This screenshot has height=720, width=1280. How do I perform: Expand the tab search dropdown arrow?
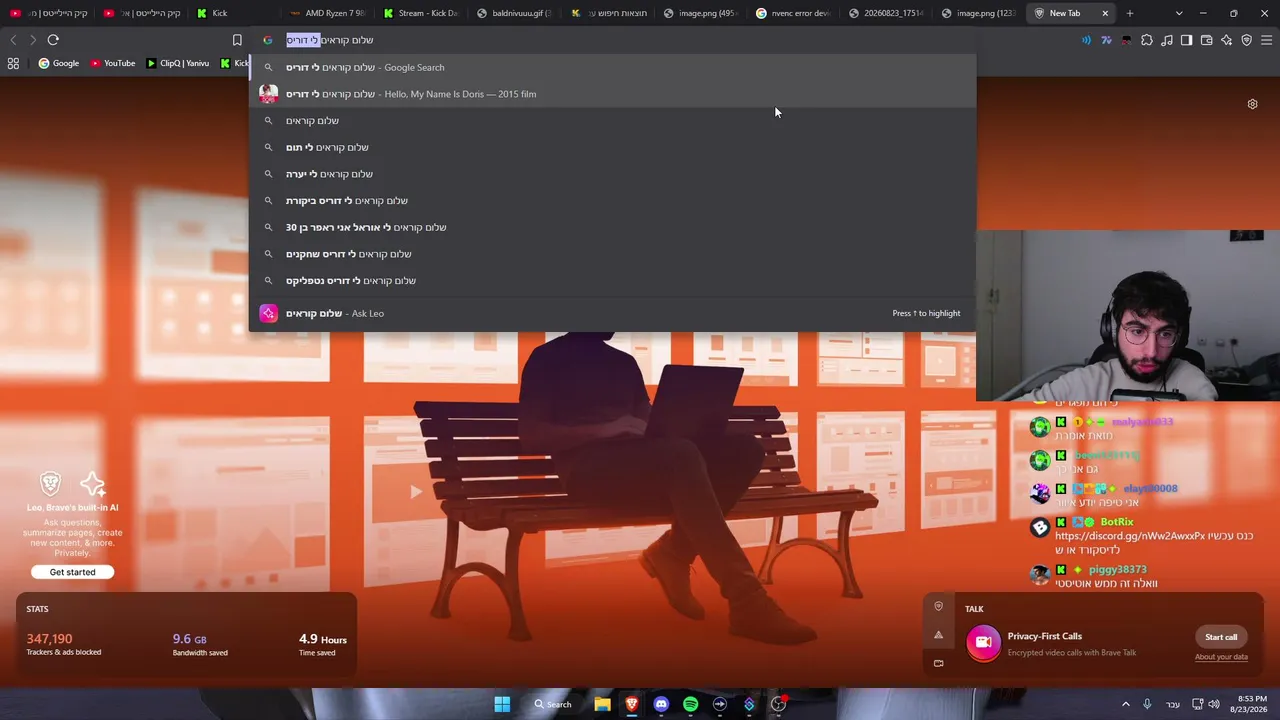click(1179, 13)
